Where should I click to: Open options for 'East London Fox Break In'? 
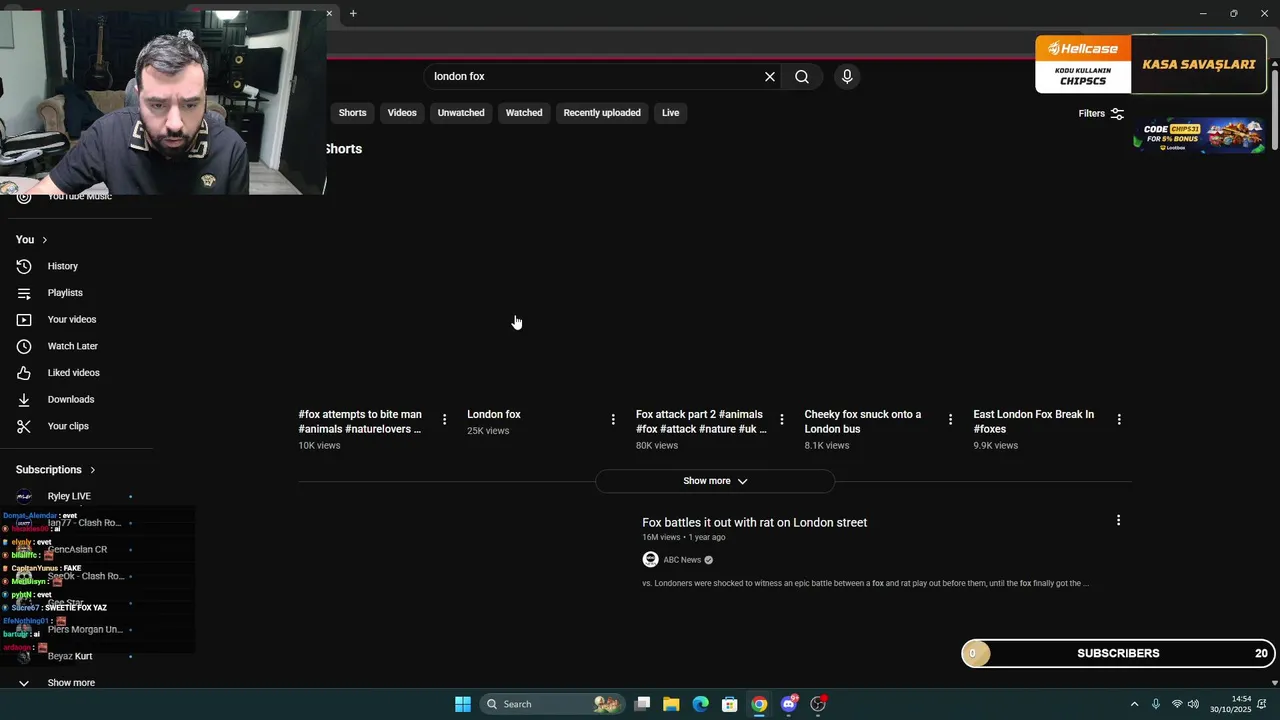click(1119, 420)
